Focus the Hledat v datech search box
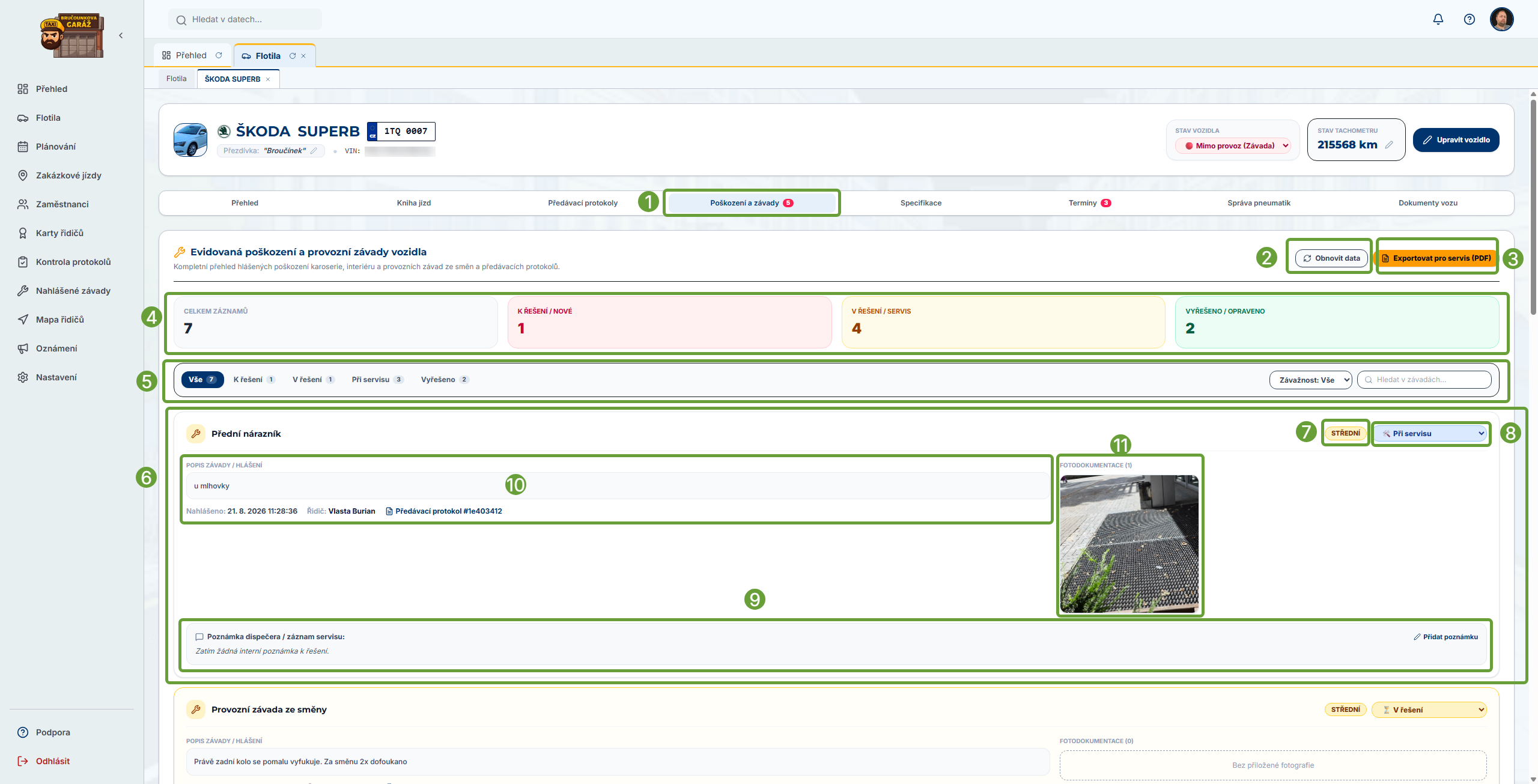The height and width of the screenshot is (784, 1538). point(245,19)
